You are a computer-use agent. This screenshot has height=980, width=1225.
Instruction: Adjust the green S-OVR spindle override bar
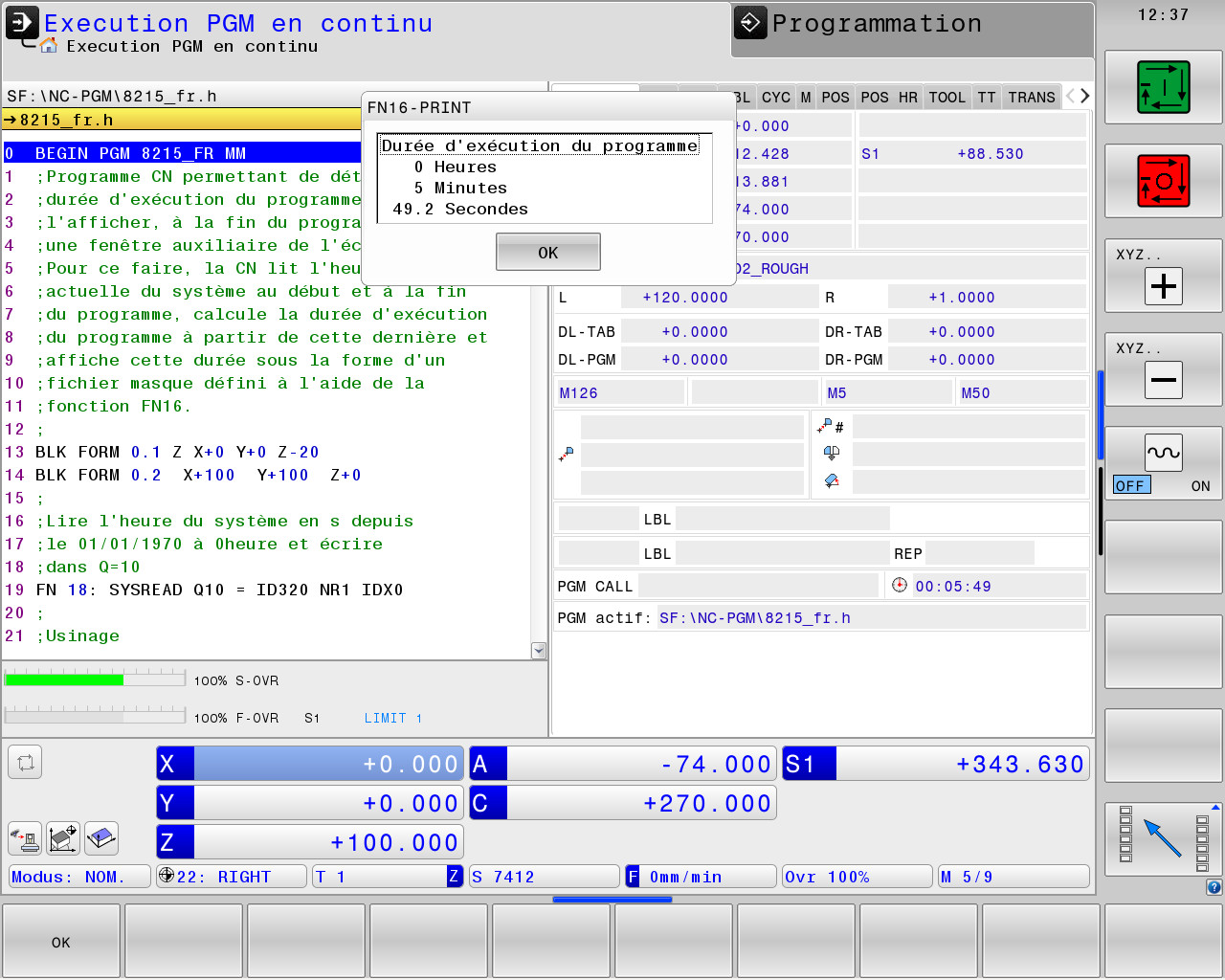pyautogui.click(x=95, y=679)
